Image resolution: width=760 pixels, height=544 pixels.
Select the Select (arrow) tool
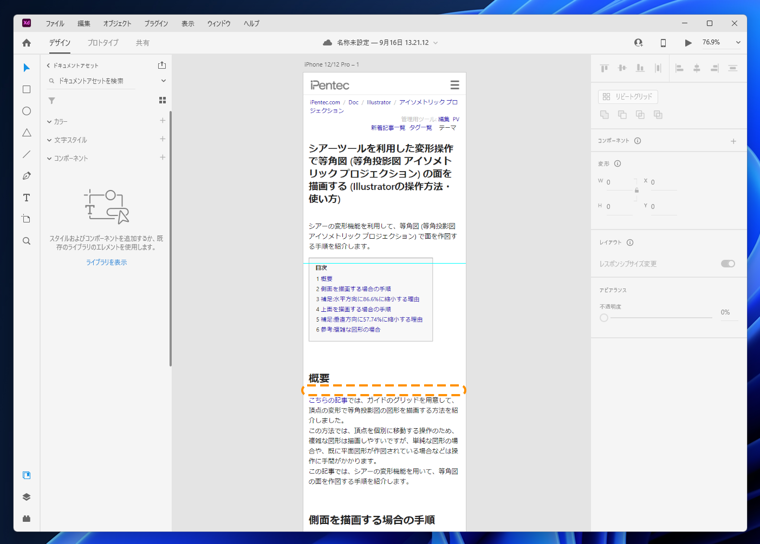coord(27,68)
